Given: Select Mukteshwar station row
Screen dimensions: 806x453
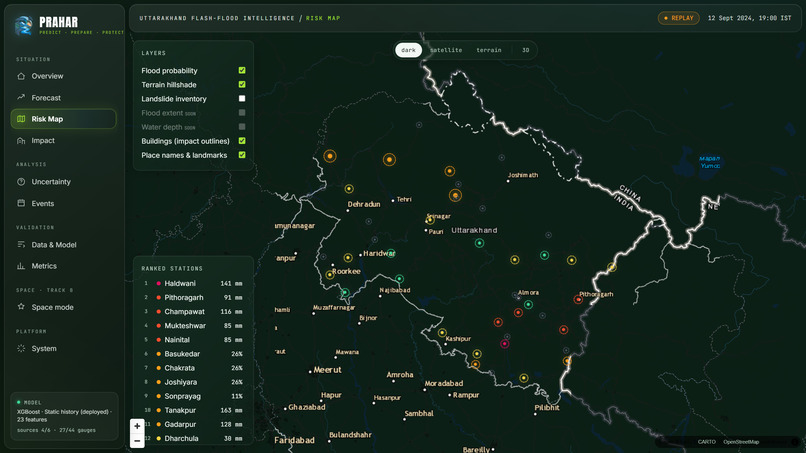Looking at the screenshot, I should coord(193,325).
